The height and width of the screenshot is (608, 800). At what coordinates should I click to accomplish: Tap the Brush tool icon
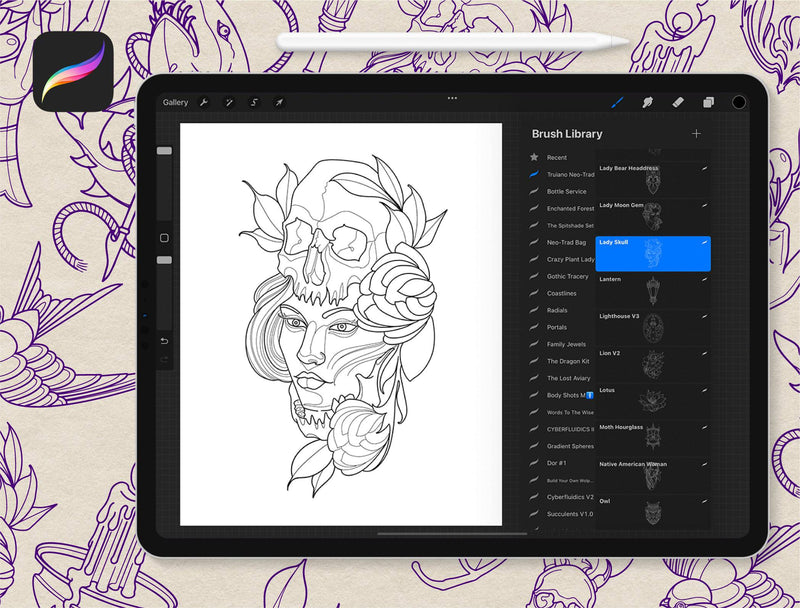[618, 102]
